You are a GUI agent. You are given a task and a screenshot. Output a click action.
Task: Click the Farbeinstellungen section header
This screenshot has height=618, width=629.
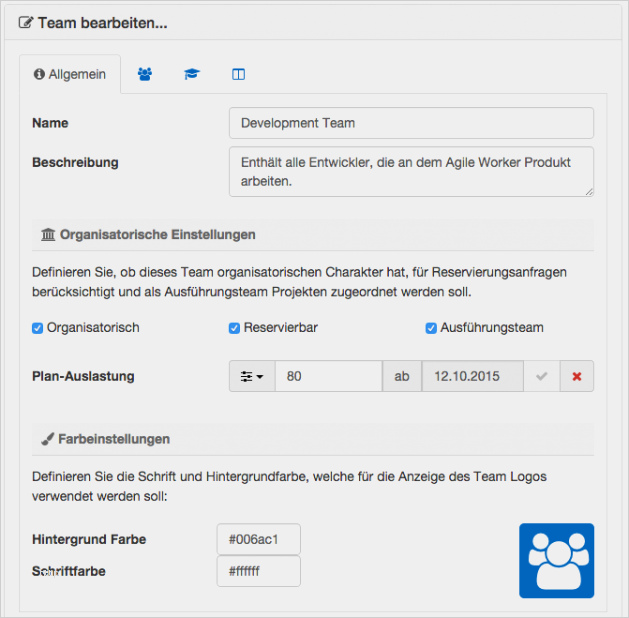pos(312,439)
